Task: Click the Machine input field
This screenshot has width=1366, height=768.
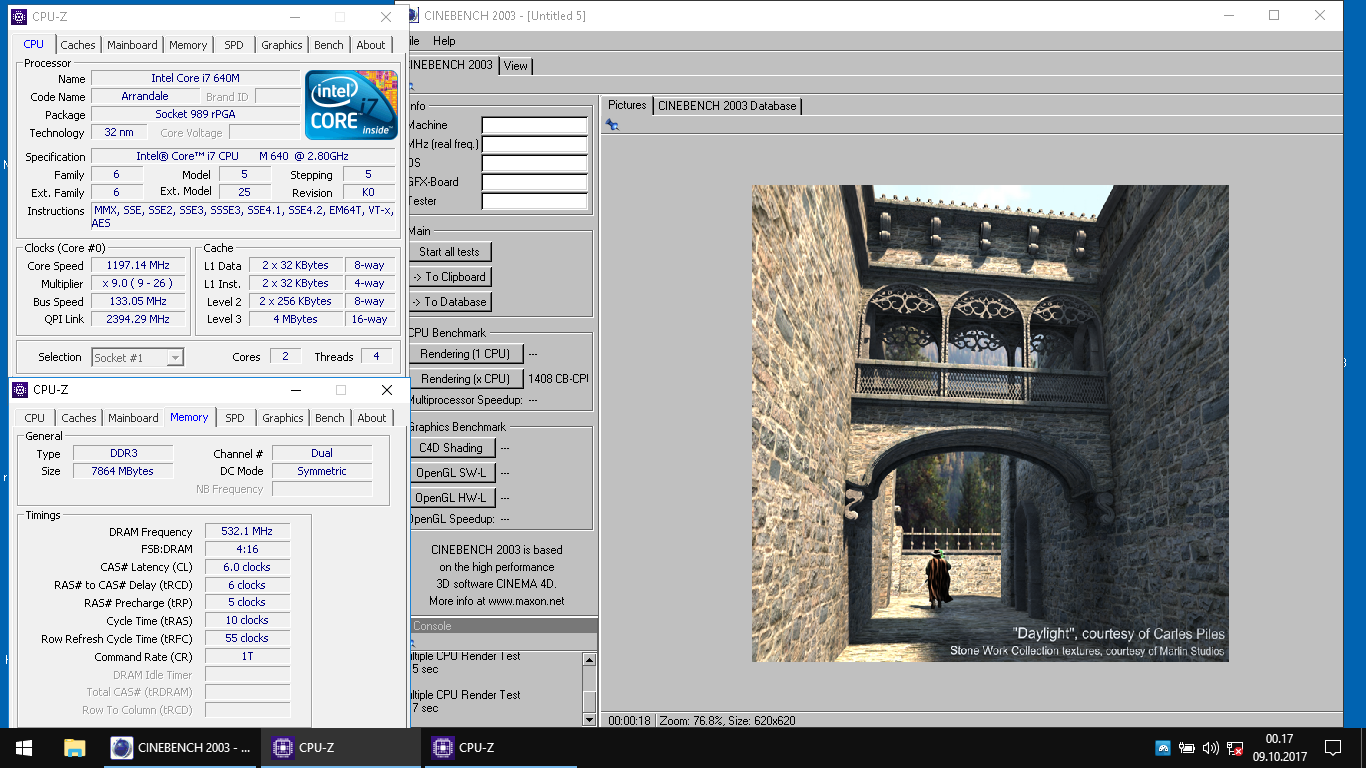Action: click(535, 125)
